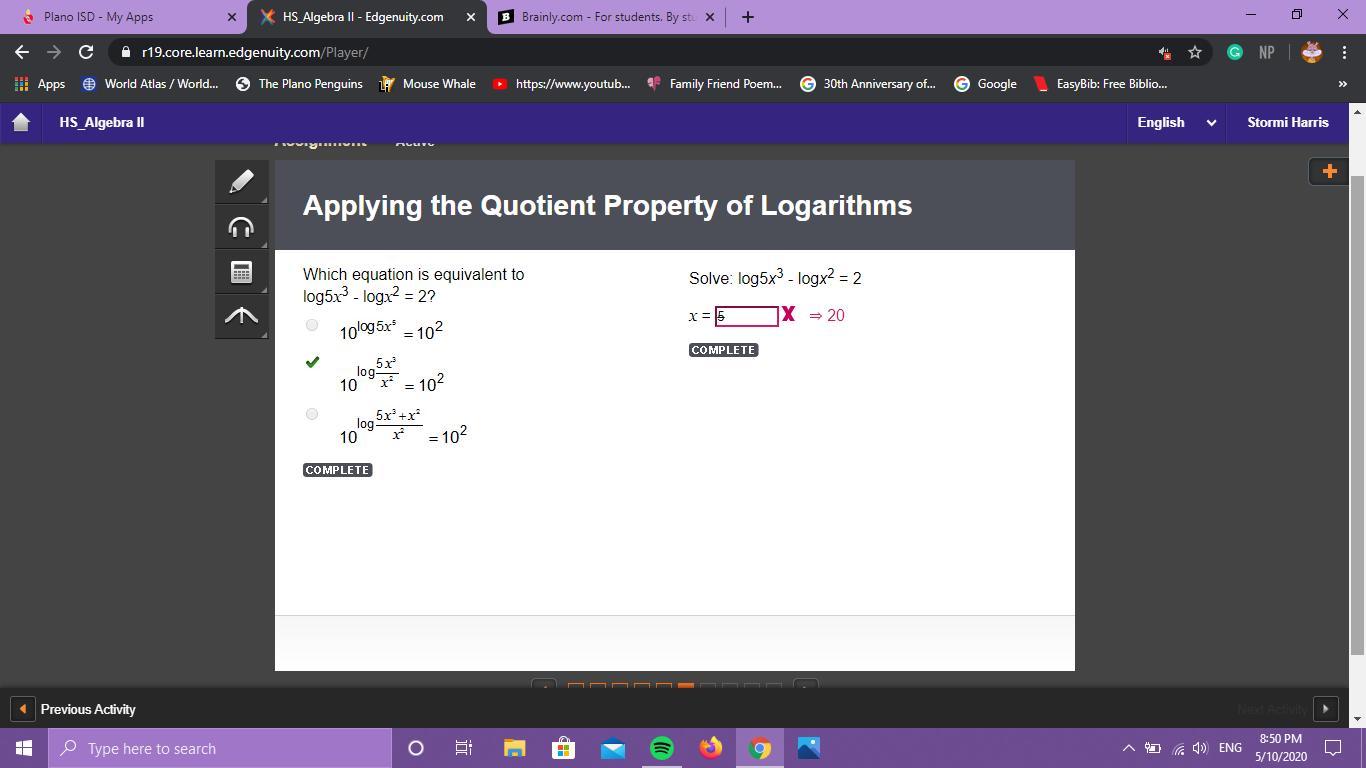Open Microsoft Store from the taskbar

click(563, 748)
